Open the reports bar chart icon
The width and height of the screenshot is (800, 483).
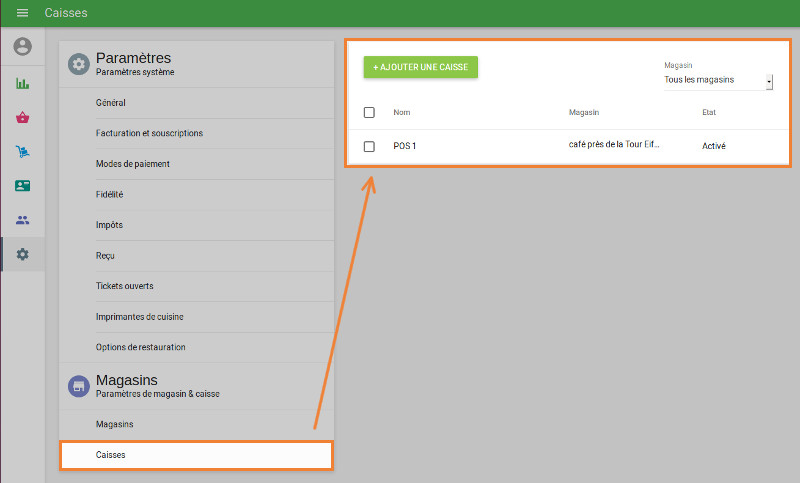(x=22, y=83)
